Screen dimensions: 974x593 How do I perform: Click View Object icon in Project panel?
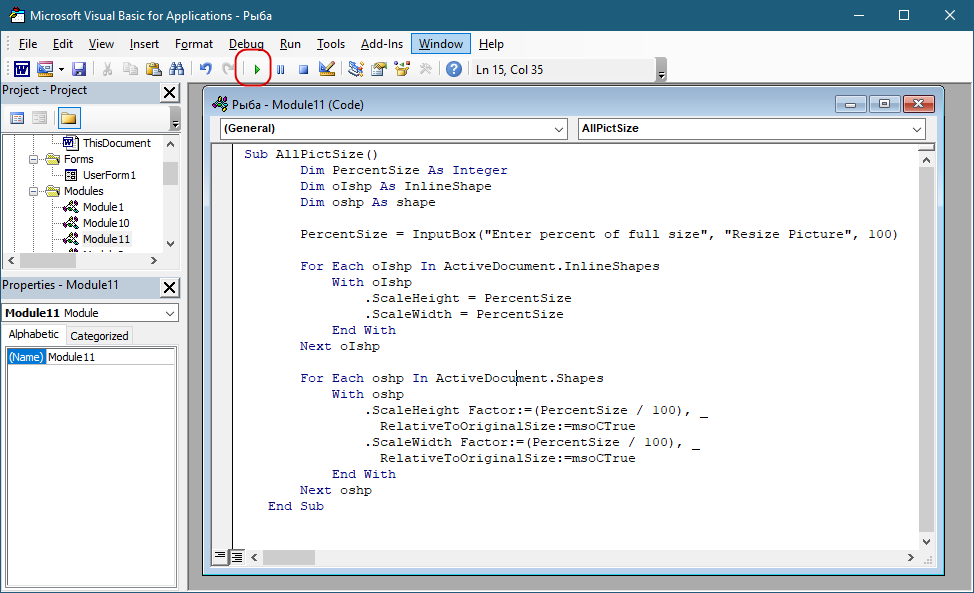click(40, 118)
